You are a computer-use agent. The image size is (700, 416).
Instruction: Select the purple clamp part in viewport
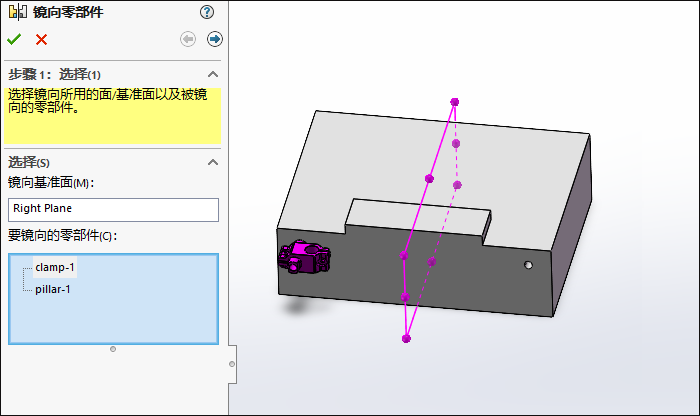tap(304, 257)
